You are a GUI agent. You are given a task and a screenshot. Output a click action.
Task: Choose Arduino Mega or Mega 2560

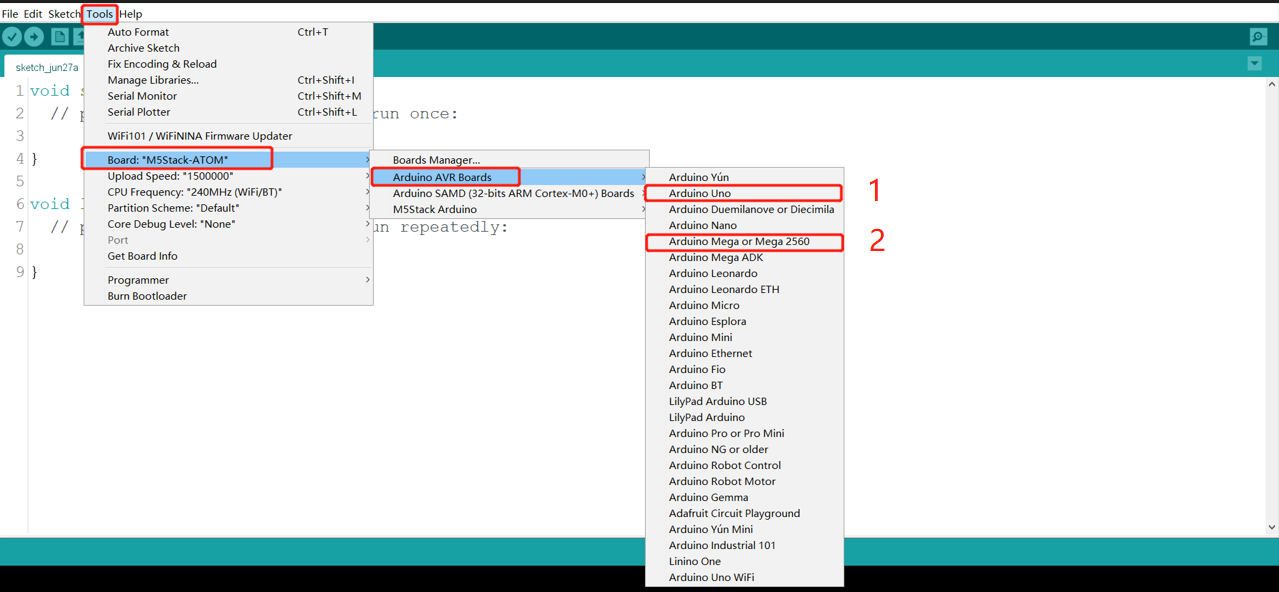click(x=739, y=241)
